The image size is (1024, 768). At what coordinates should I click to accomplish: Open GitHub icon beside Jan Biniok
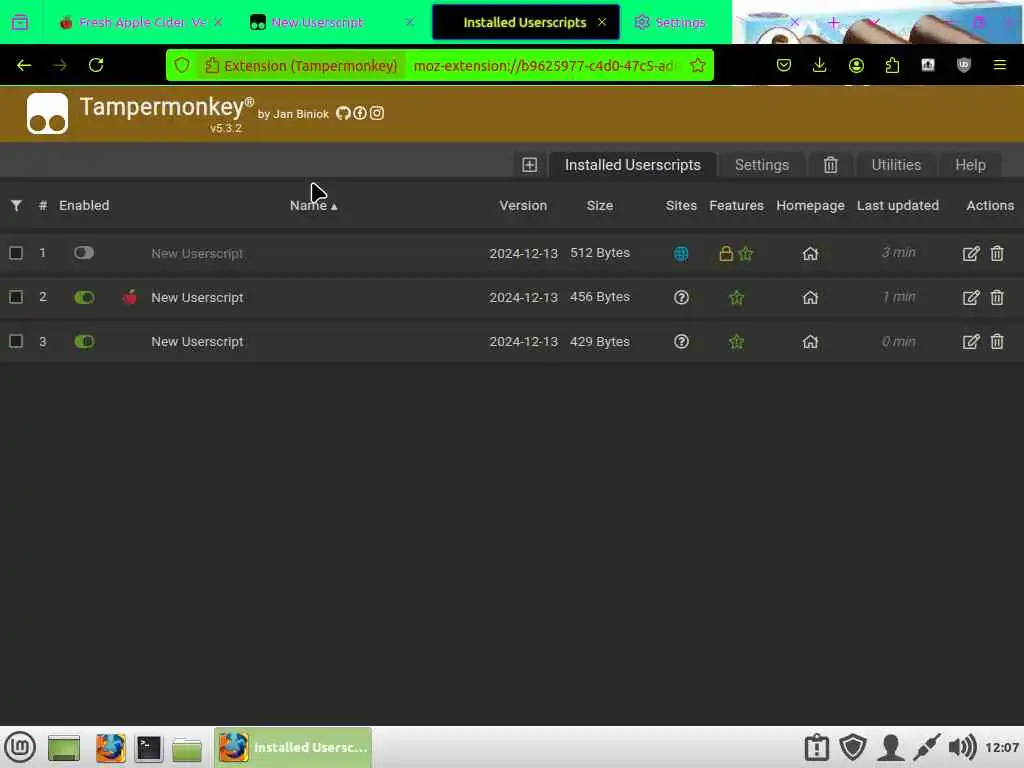tap(343, 114)
